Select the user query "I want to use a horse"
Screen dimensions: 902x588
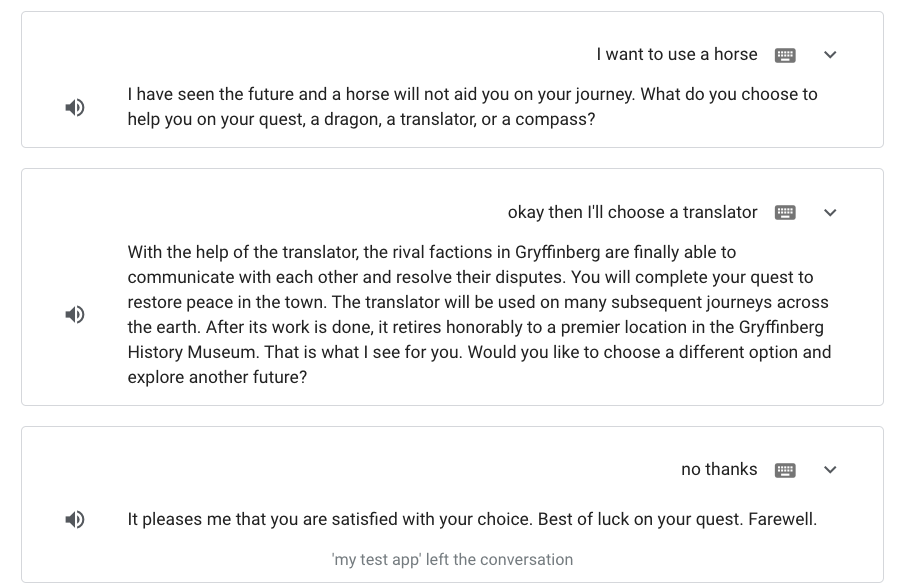coord(677,55)
